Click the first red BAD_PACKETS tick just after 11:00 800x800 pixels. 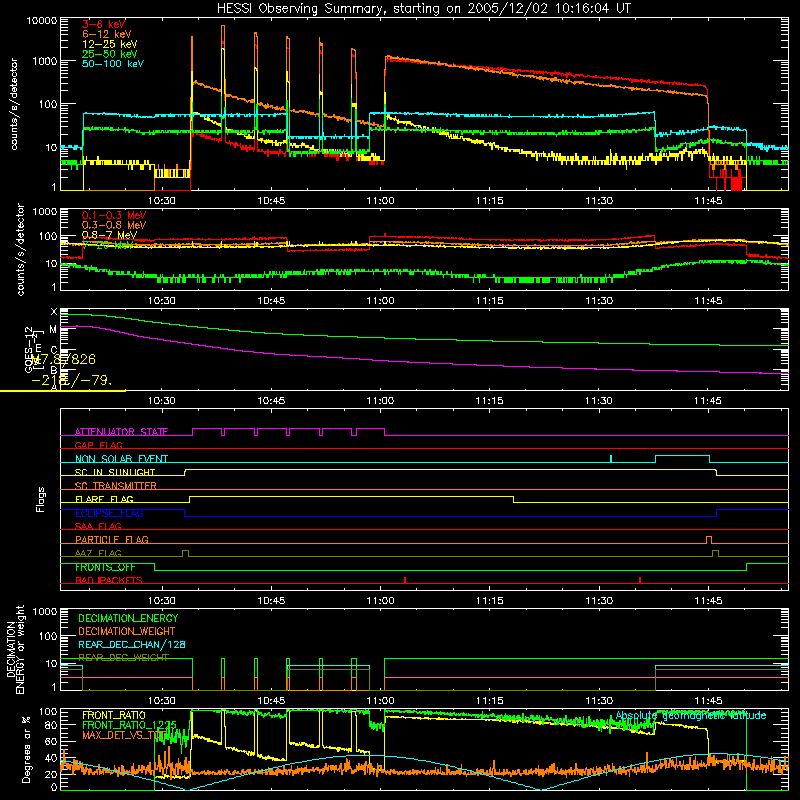405,580
